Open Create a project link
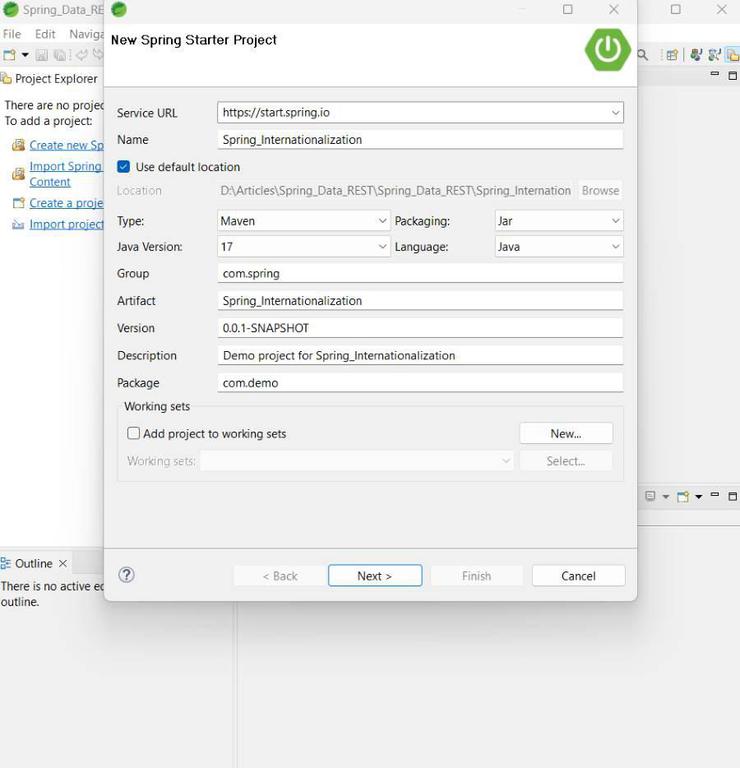Viewport: 740px width, 768px height. (x=66, y=203)
